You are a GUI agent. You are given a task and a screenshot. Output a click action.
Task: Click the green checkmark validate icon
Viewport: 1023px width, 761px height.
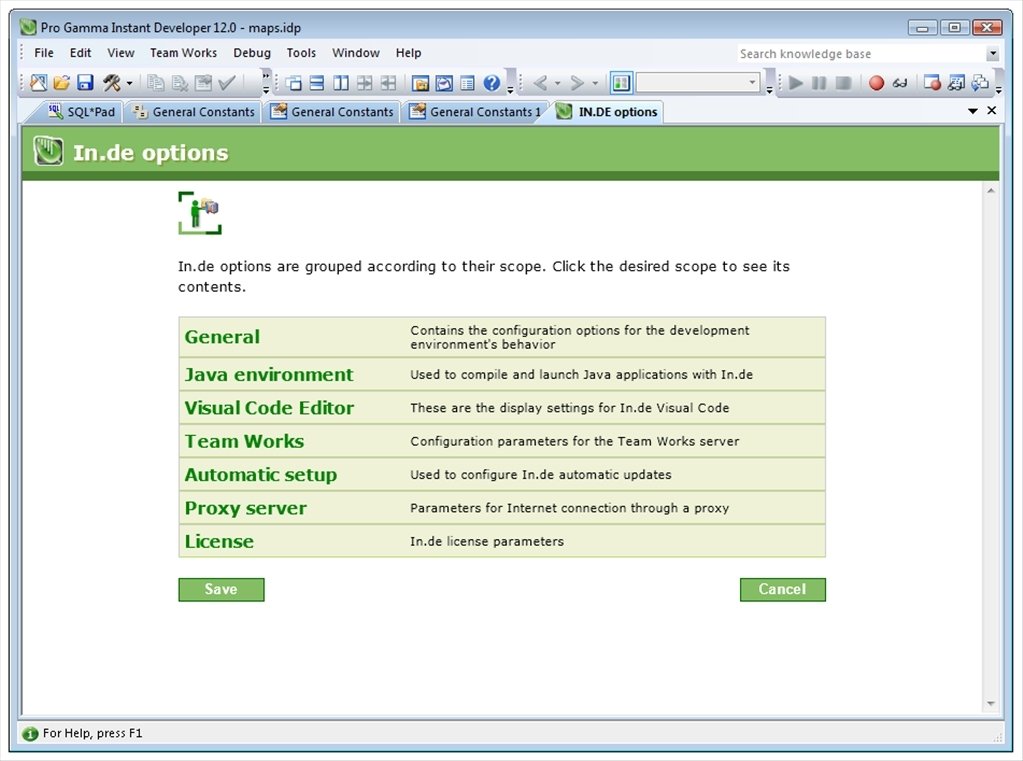pos(225,81)
